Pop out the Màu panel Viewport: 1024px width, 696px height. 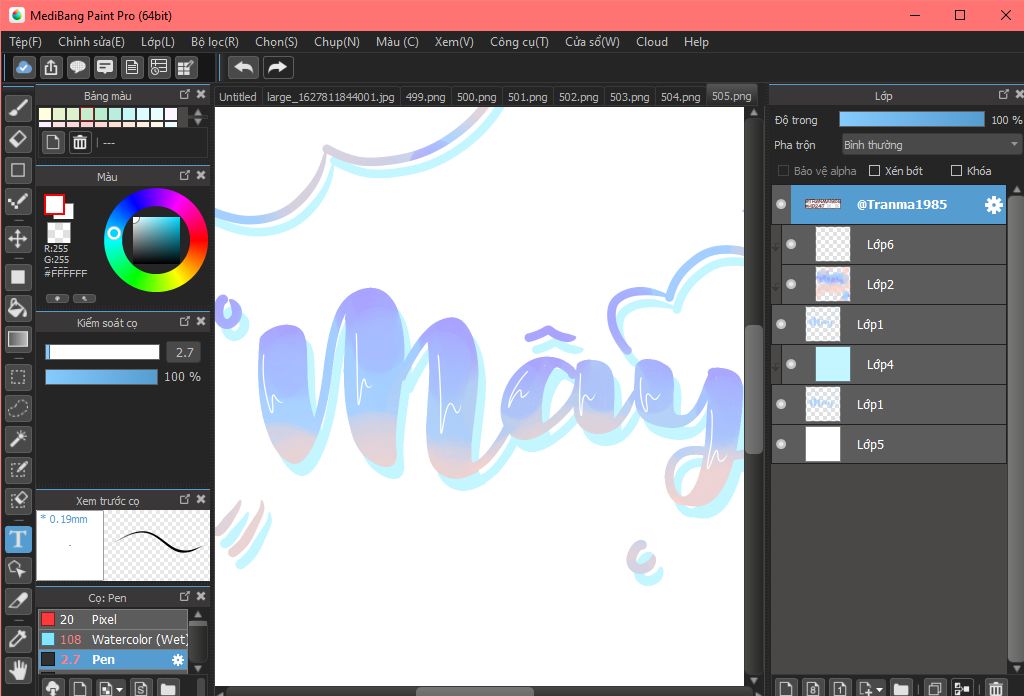(185, 176)
